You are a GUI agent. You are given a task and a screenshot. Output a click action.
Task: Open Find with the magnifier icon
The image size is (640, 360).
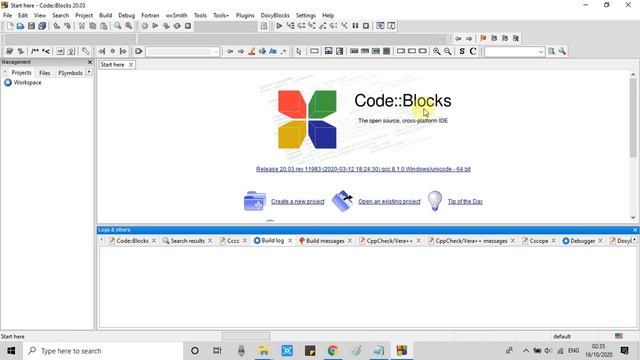118,26
